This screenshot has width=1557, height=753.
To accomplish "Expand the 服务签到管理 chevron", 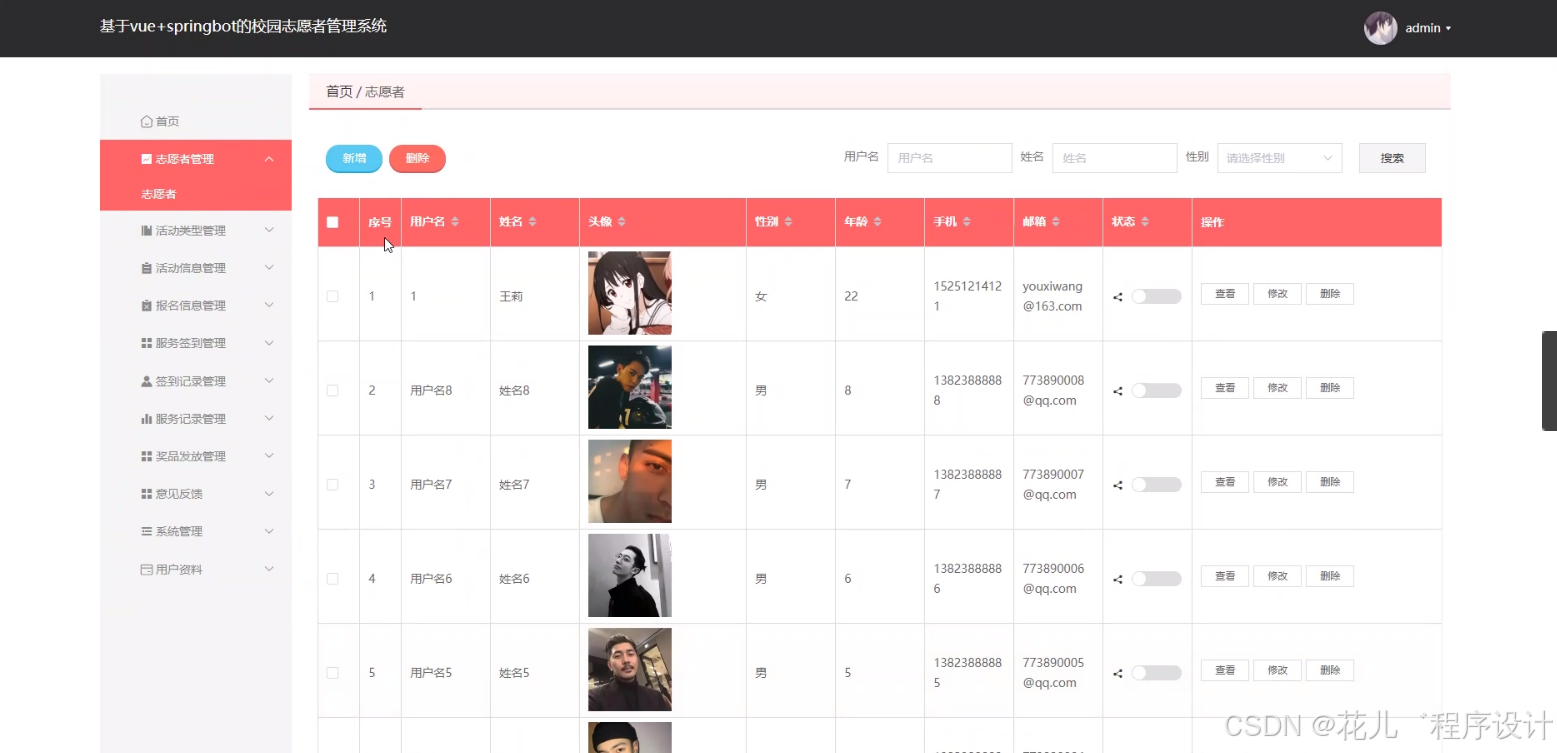I will [x=269, y=343].
